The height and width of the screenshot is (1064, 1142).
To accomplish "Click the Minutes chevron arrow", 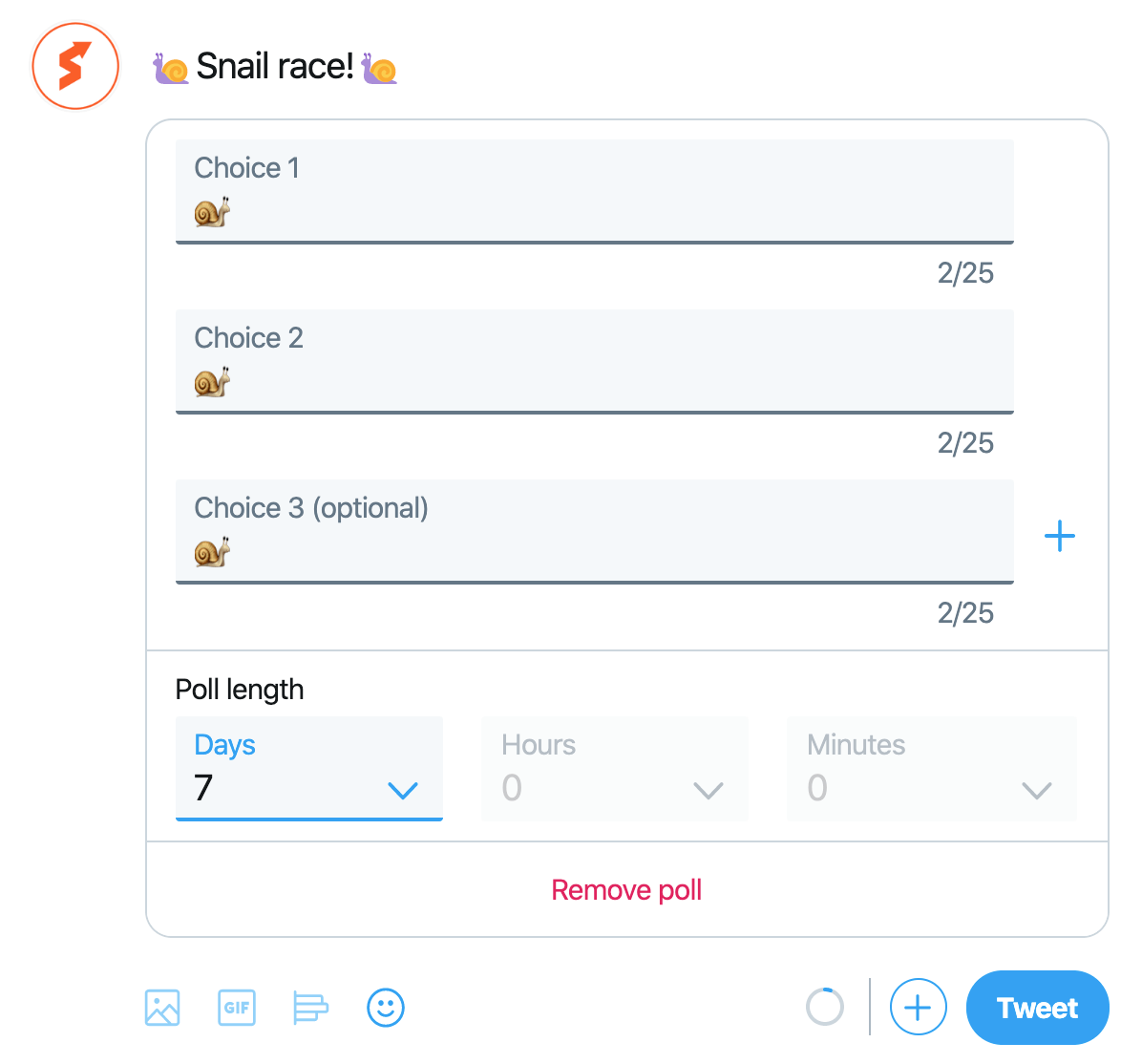I will point(1036,790).
